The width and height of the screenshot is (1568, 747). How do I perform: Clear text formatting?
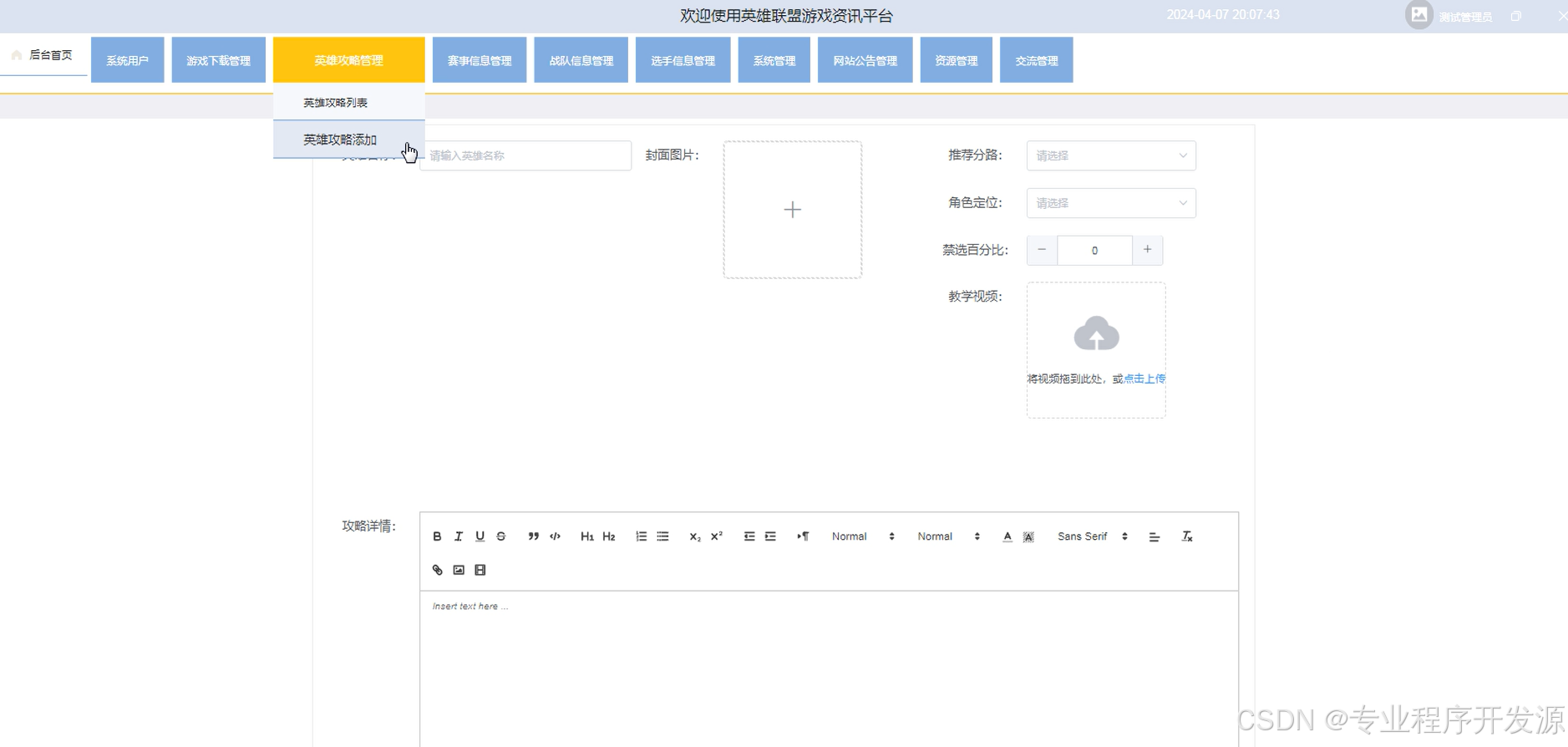coord(1187,536)
